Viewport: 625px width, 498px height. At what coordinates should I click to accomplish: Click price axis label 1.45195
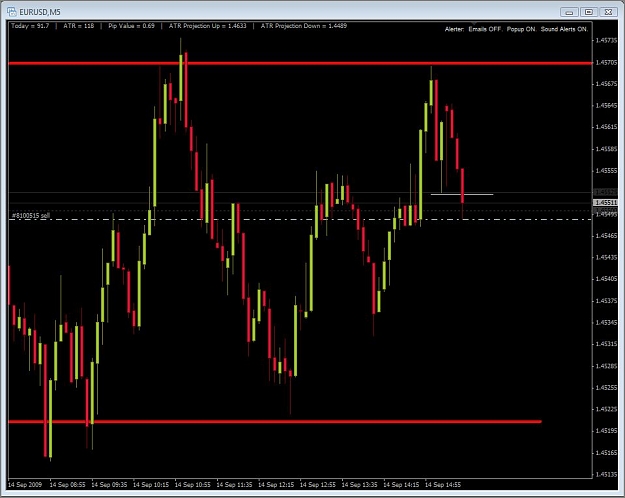(x=606, y=431)
